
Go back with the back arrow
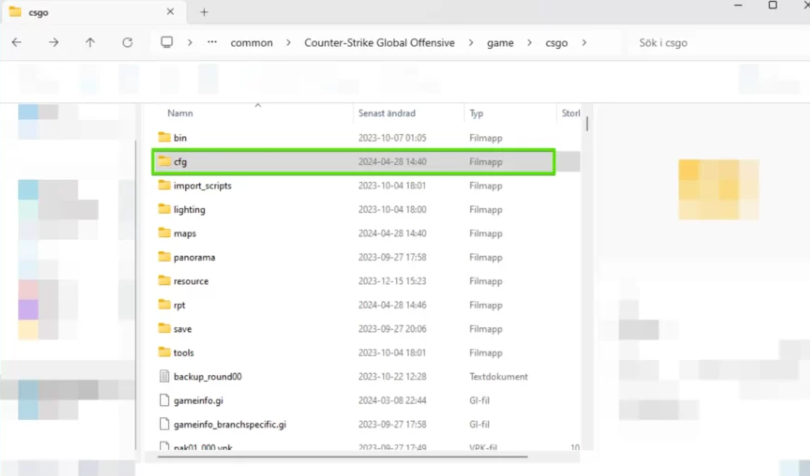(x=17, y=42)
